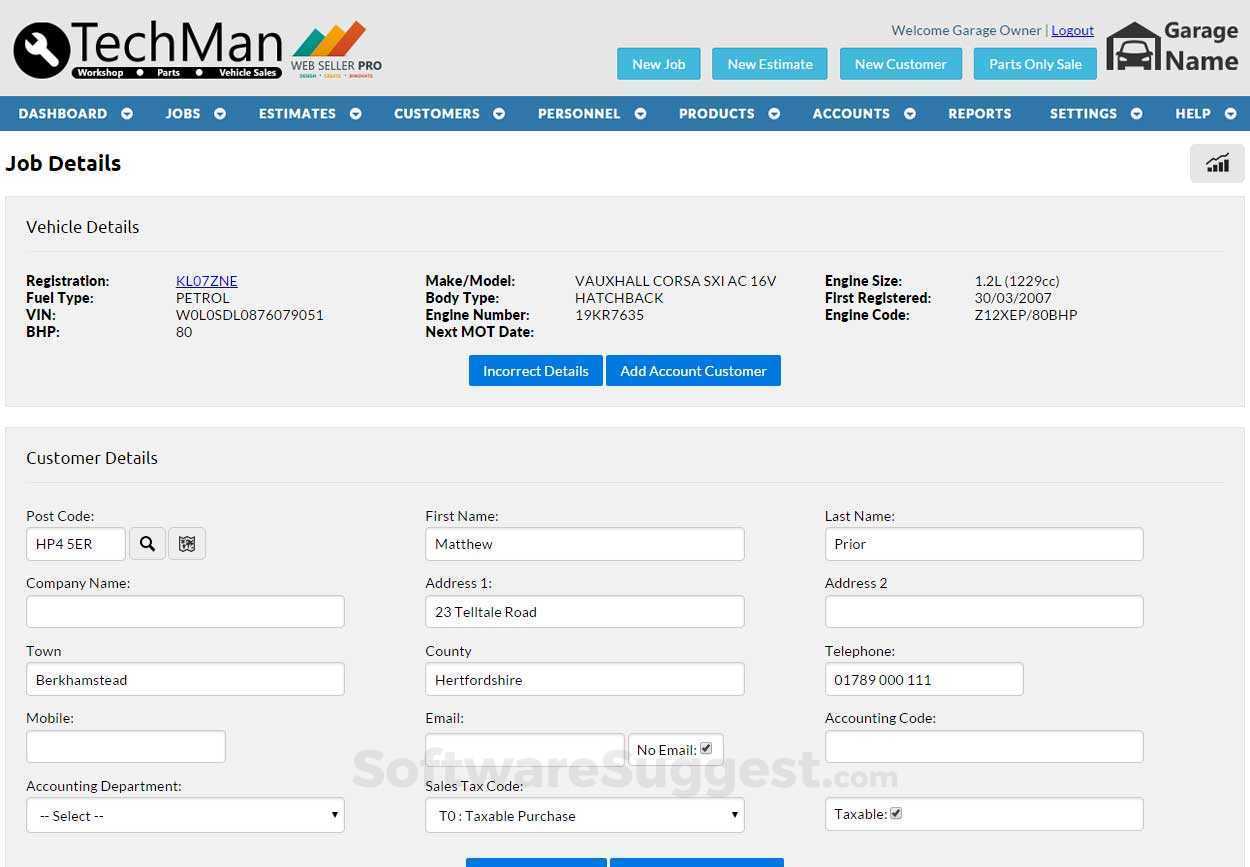This screenshot has height=867, width=1250.
Task: Click the chevron icon on the SETTINGS menu
Action: click(1137, 113)
